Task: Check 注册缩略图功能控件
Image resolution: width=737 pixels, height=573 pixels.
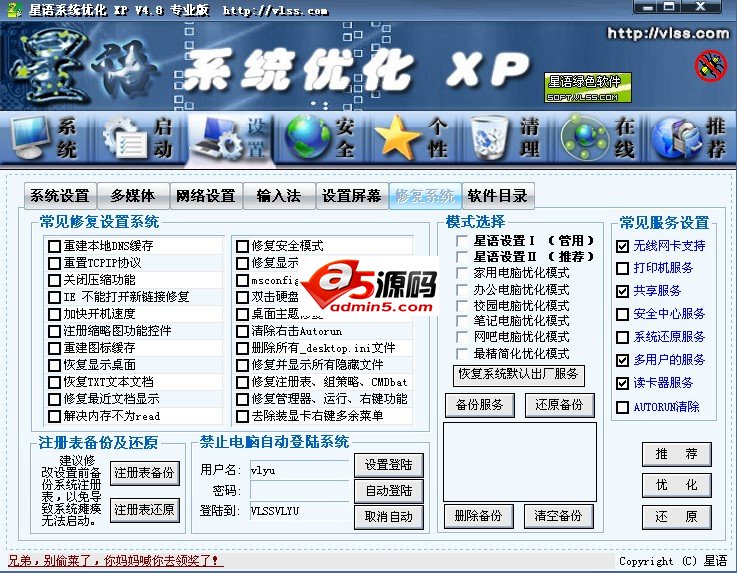Action: click(x=55, y=331)
